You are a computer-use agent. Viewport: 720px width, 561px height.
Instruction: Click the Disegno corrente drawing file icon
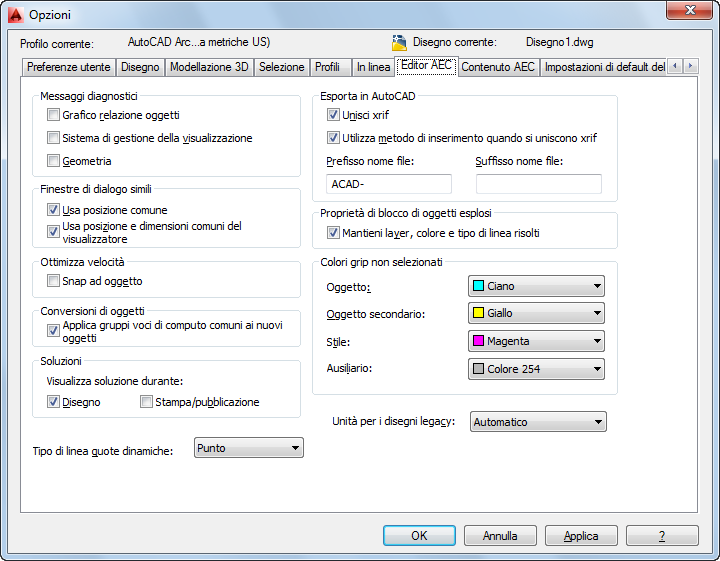click(x=399, y=43)
